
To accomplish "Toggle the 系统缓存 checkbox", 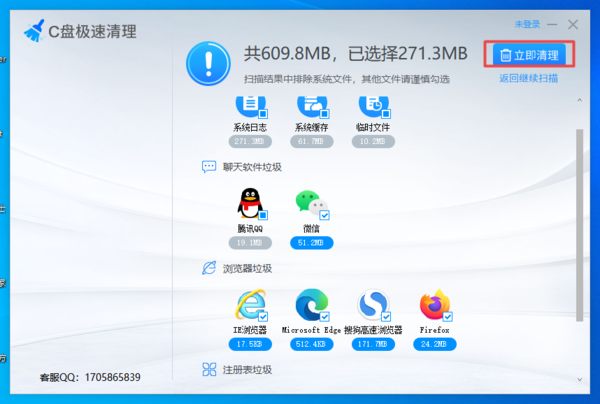I will pyautogui.click(x=324, y=114).
